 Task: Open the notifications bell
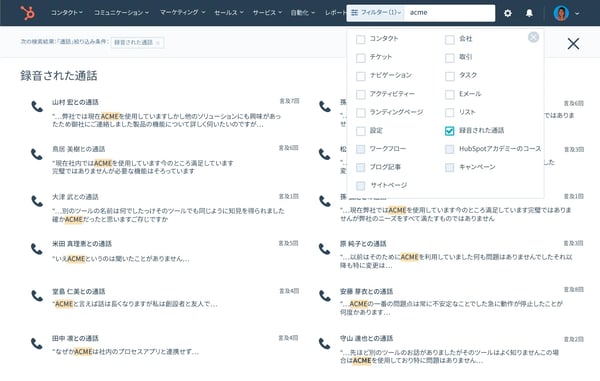(529, 13)
